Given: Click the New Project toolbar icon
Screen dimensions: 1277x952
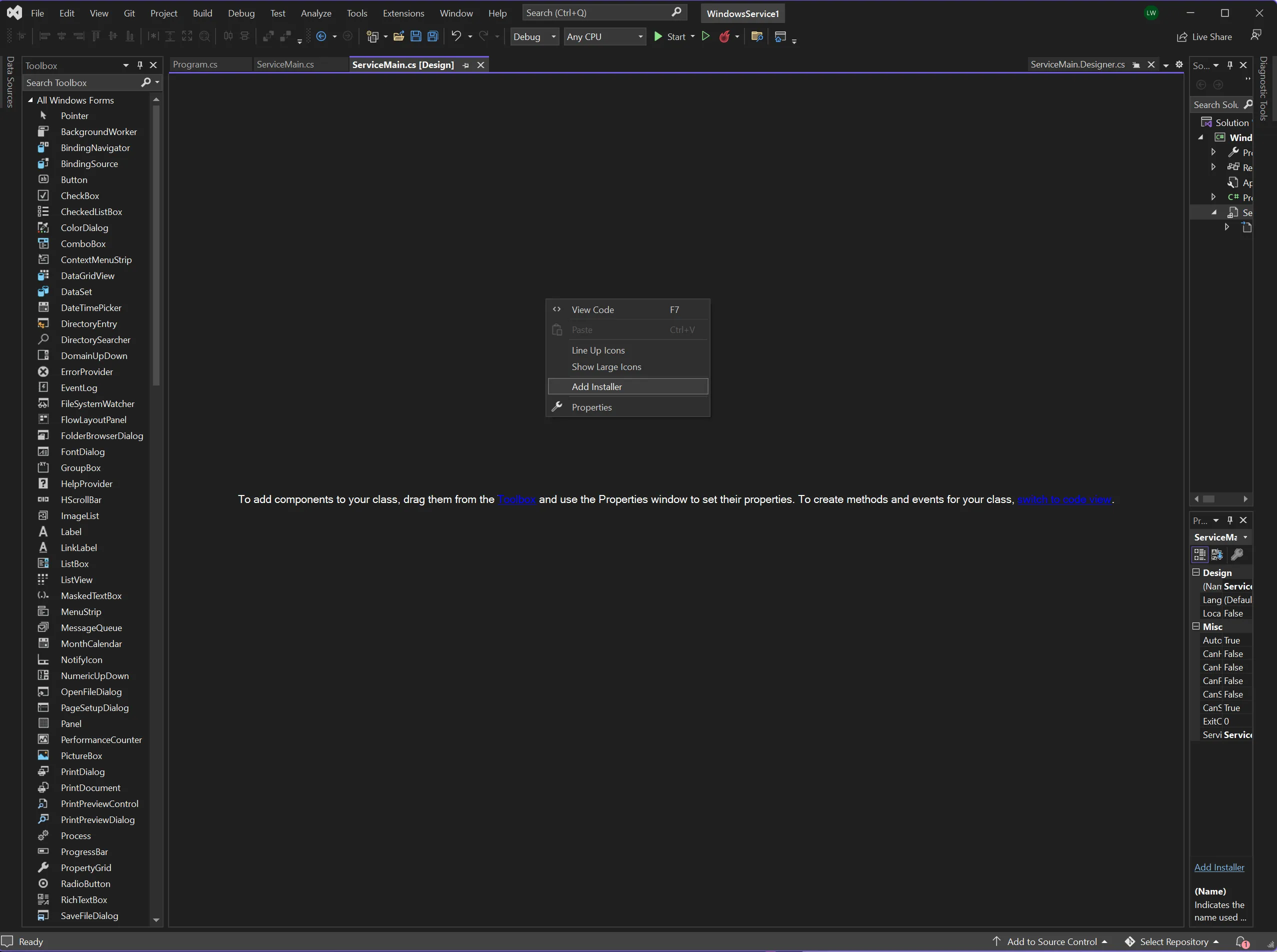Looking at the screenshot, I should 372,36.
